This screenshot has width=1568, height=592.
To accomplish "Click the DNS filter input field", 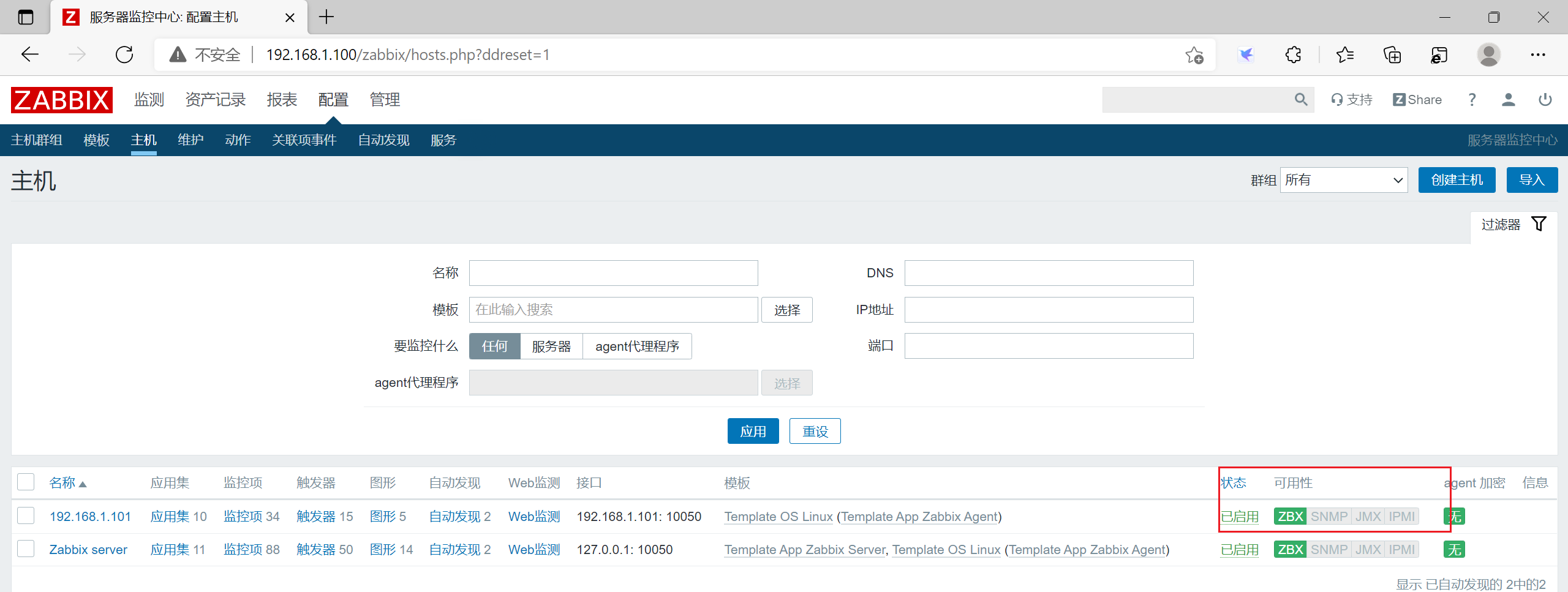I will [x=1049, y=273].
